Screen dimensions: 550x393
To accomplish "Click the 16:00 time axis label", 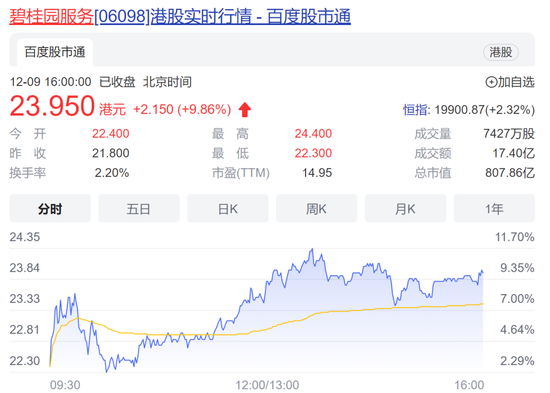I will tap(469, 385).
